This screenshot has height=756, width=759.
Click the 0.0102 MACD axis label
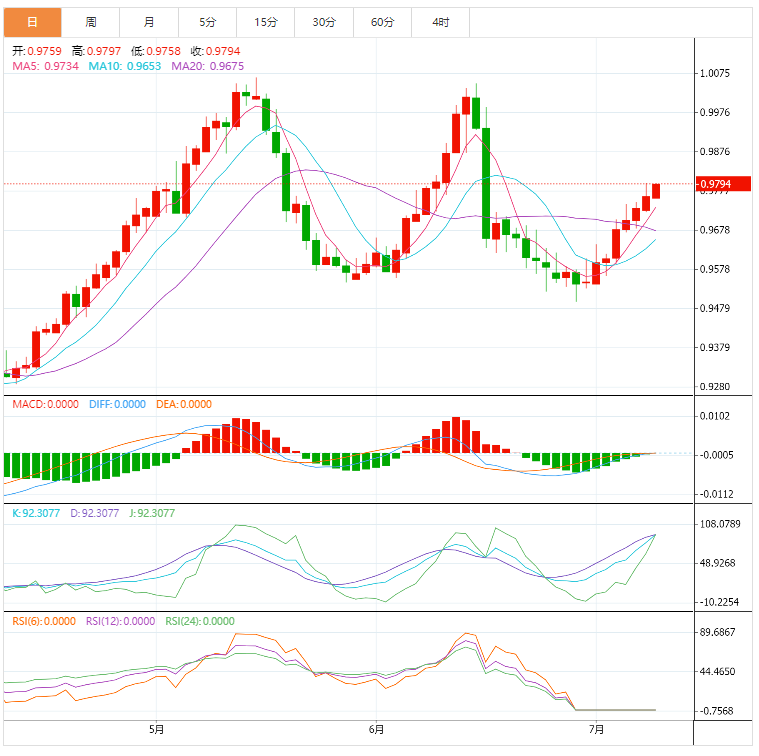(714, 416)
